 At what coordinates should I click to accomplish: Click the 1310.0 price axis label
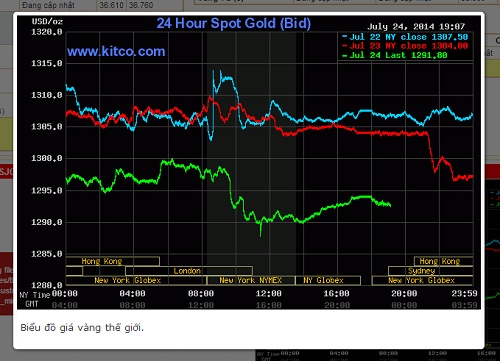[x=47, y=95]
